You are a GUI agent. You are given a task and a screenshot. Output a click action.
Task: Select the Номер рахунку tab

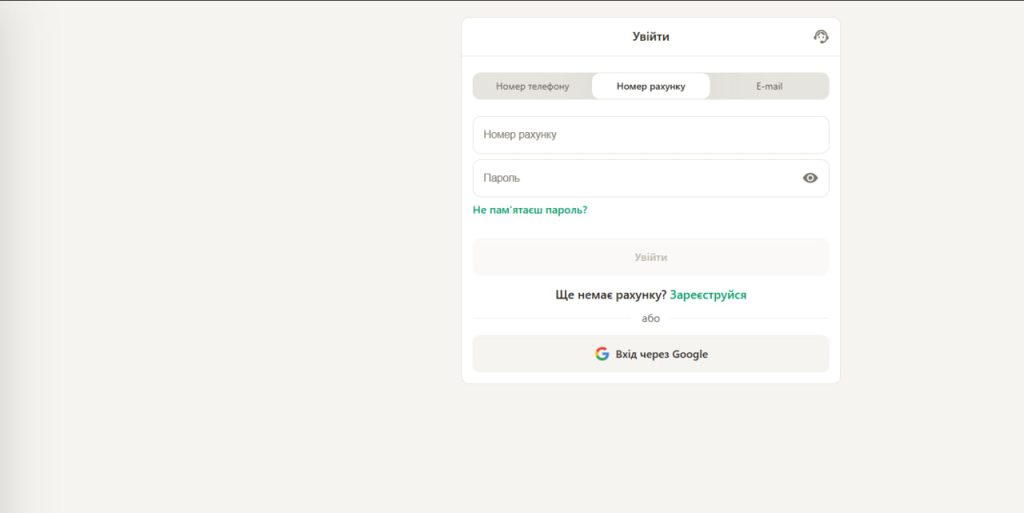651,86
